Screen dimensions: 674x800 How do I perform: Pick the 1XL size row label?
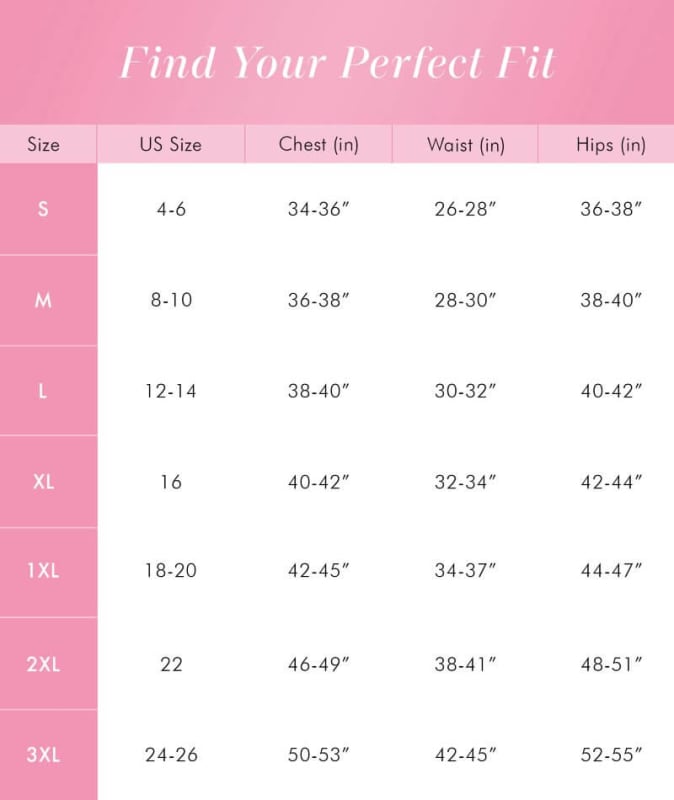tap(43, 571)
